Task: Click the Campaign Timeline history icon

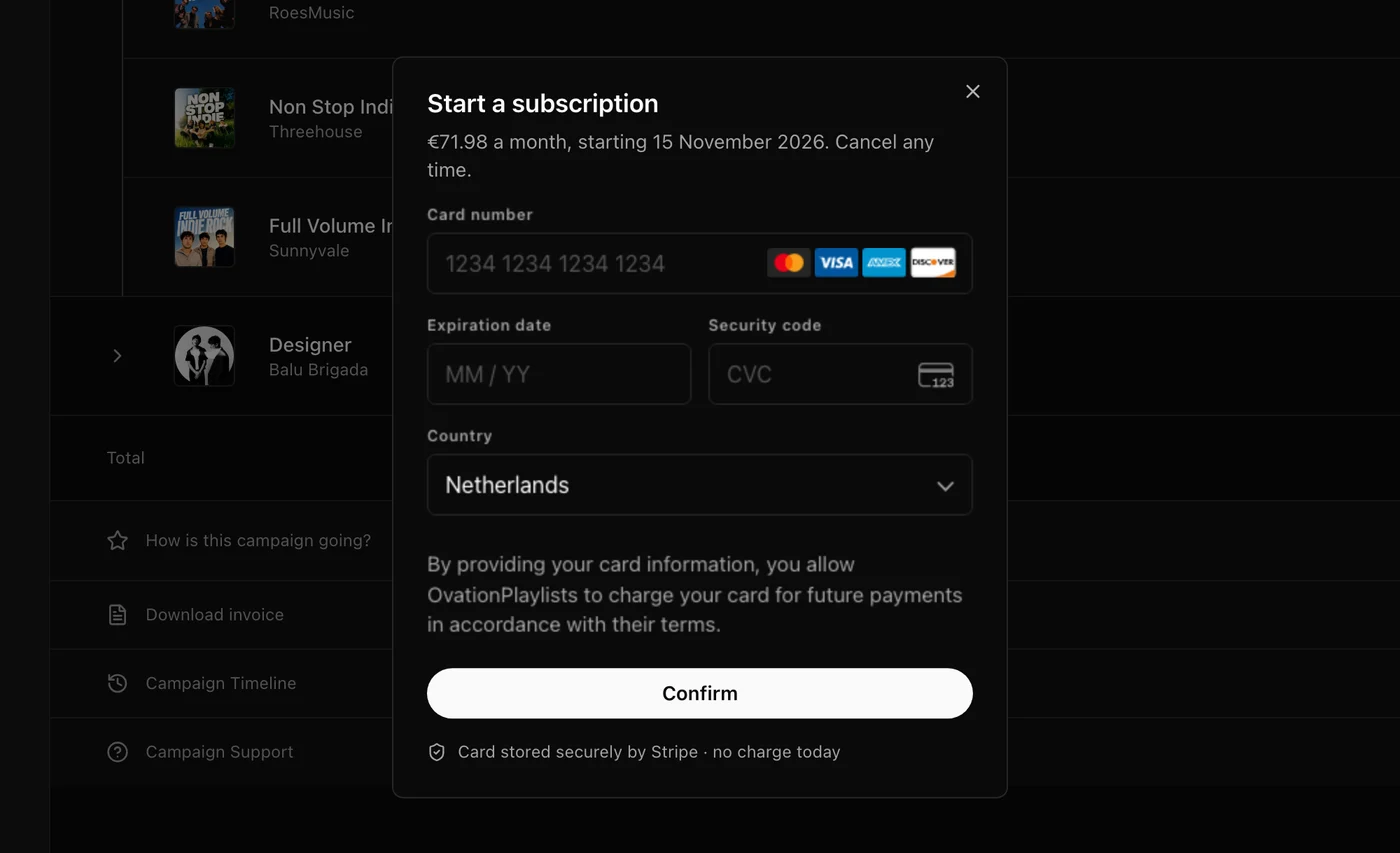Action: 117,683
